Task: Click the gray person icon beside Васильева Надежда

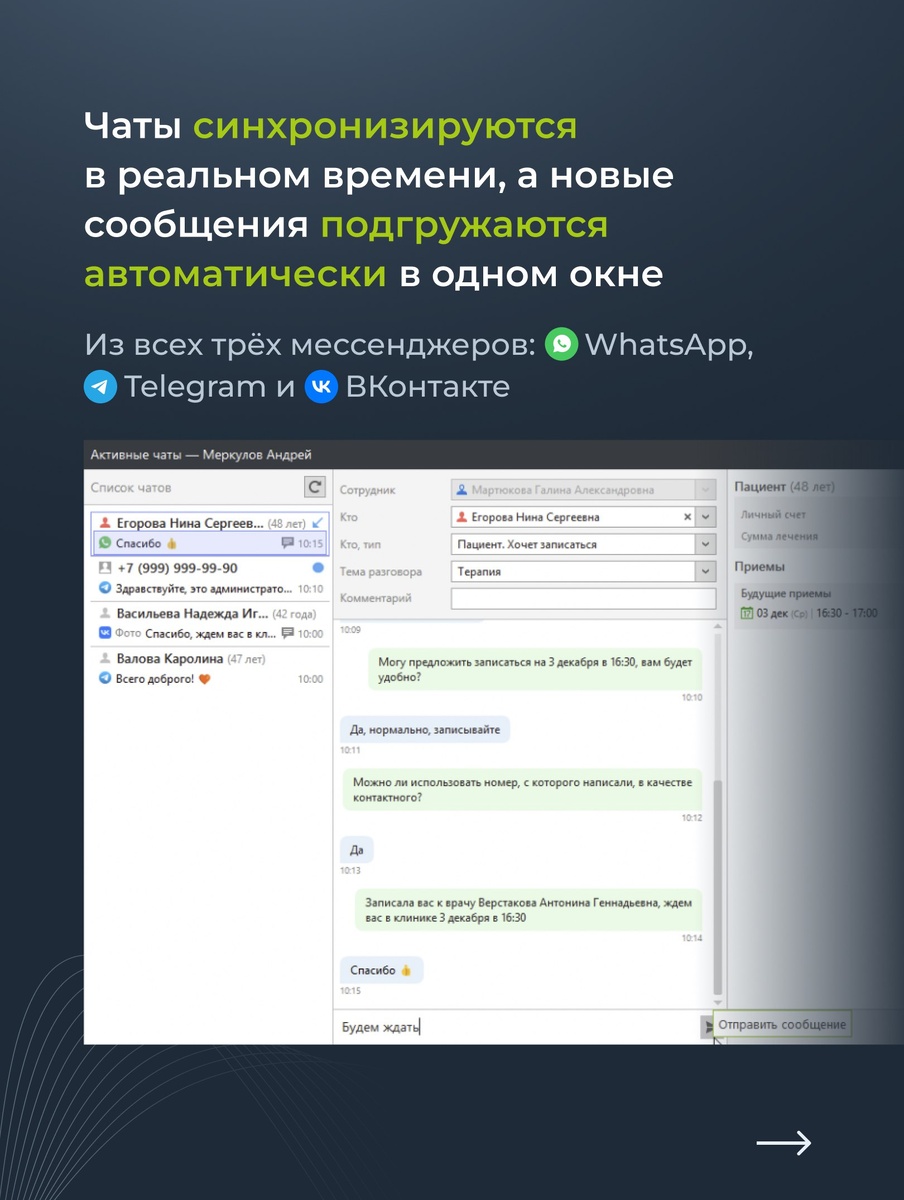Action: point(105,613)
